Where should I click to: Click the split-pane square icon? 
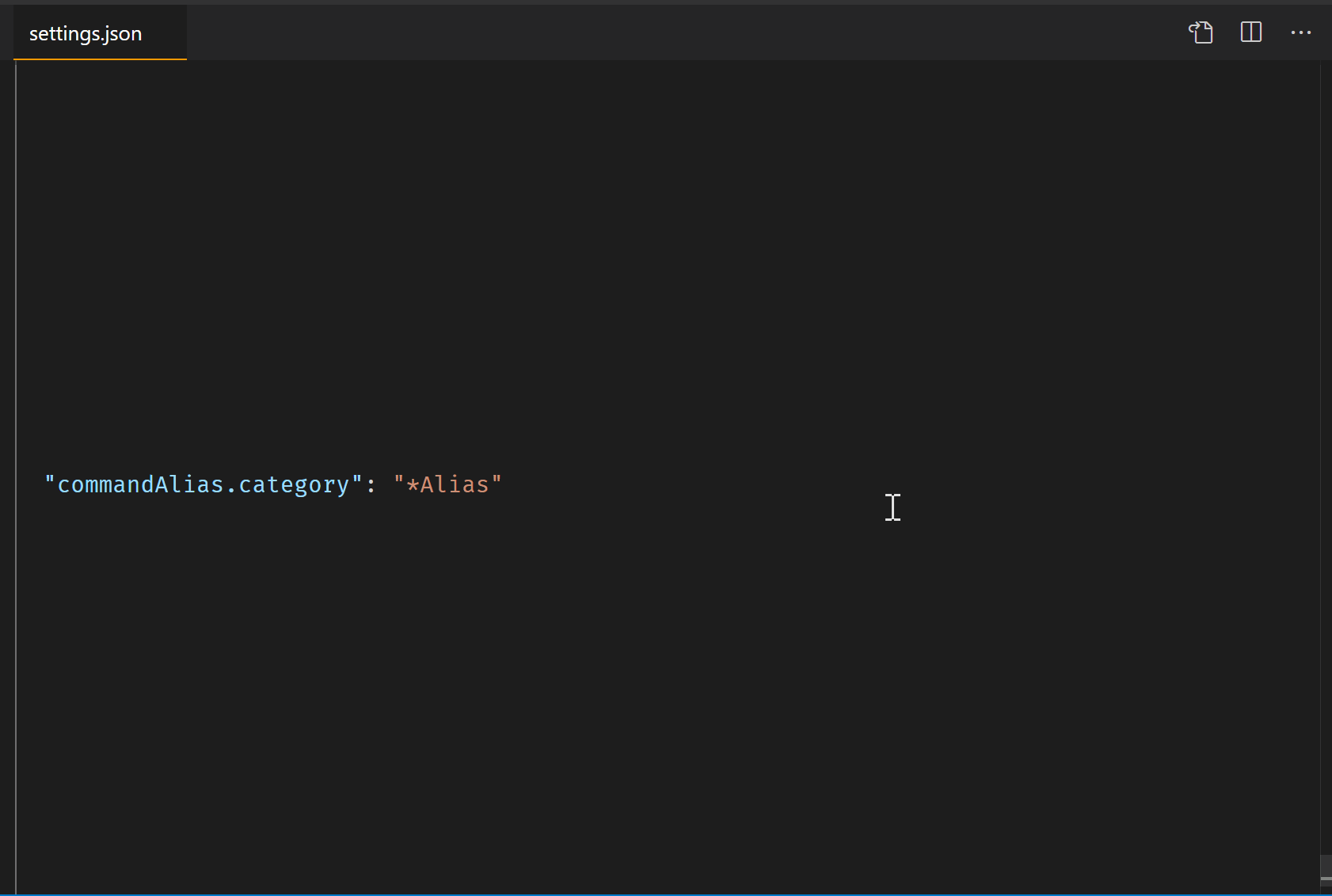(x=1251, y=32)
